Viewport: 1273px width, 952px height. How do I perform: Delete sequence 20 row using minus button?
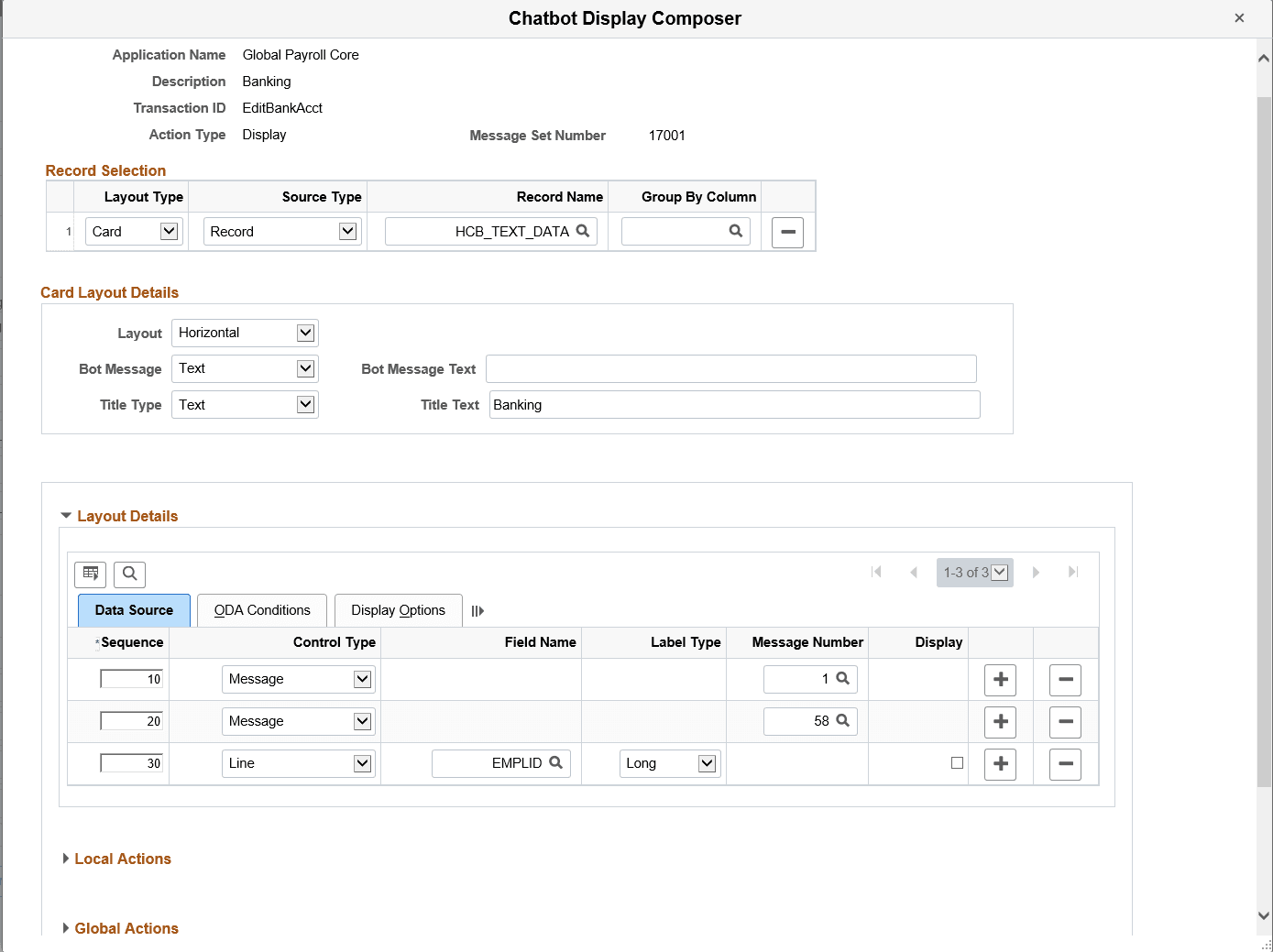coord(1065,722)
